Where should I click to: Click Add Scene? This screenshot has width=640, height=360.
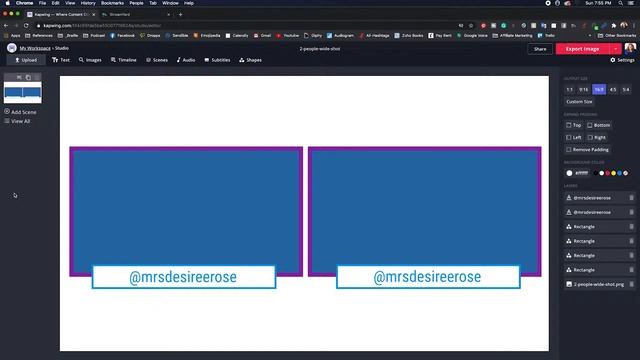pyautogui.click(x=20, y=112)
